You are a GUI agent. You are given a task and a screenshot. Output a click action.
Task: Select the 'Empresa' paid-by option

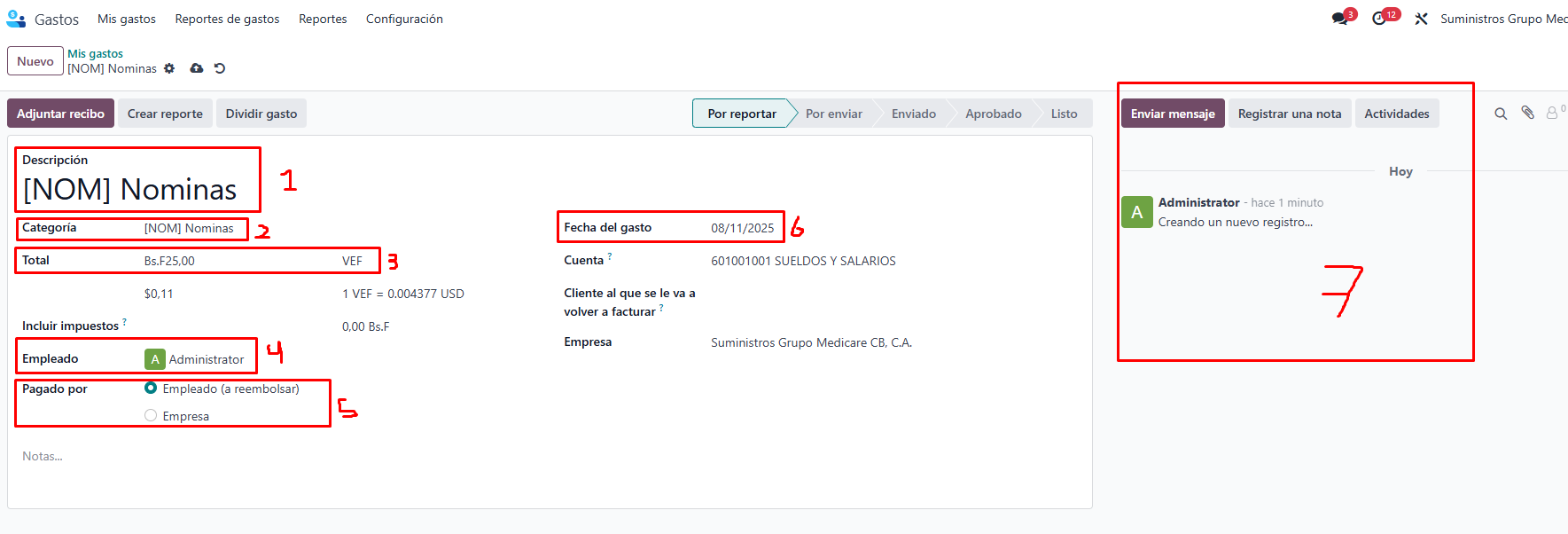click(151, 415)
